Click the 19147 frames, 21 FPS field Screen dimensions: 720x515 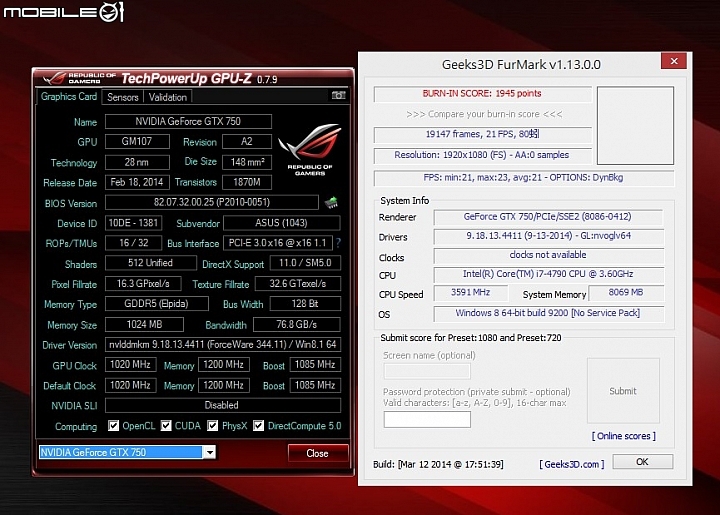click(483, 134)
